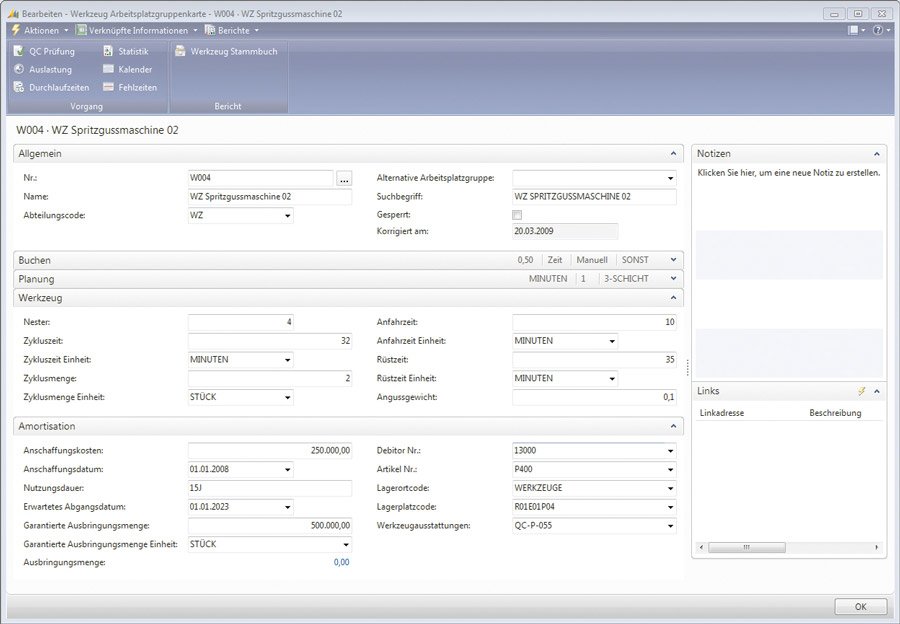Image resolution: width=900 pixels, height=624 pixels.
Task: Open Statistik from the ribbon
Action: coord(108,51)
